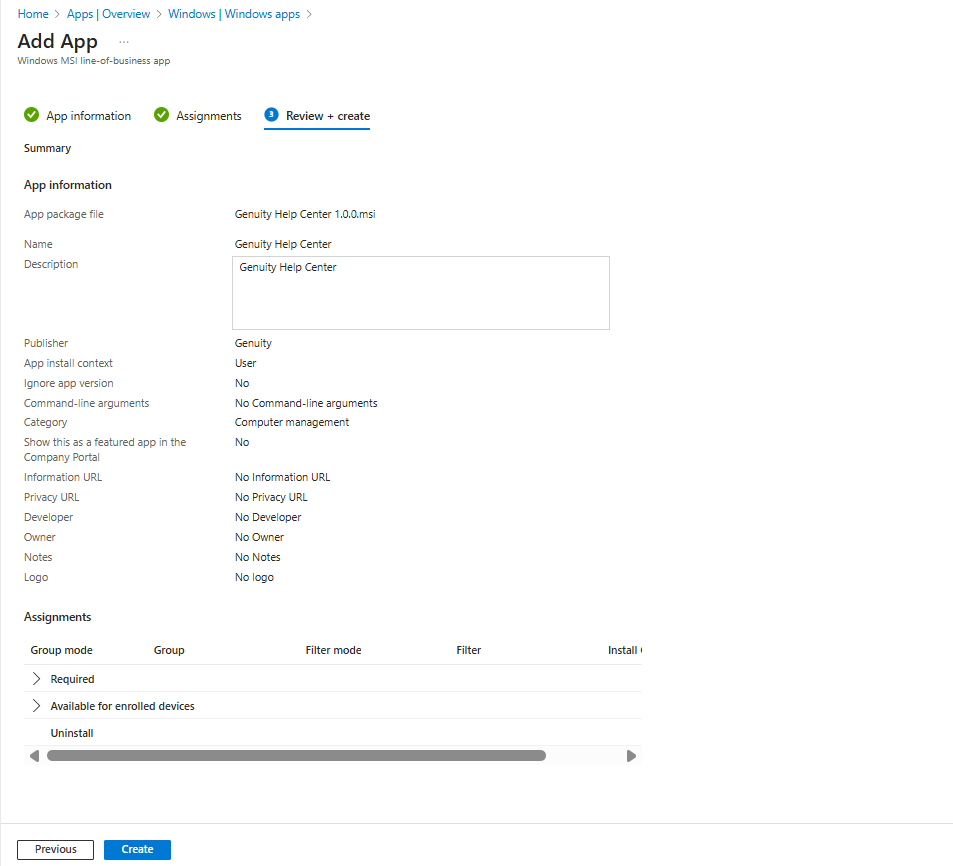The image size is (953, 866).
Task: Click the Genuity publisher value
Action: pyautogui.click(x=253, y=343)
